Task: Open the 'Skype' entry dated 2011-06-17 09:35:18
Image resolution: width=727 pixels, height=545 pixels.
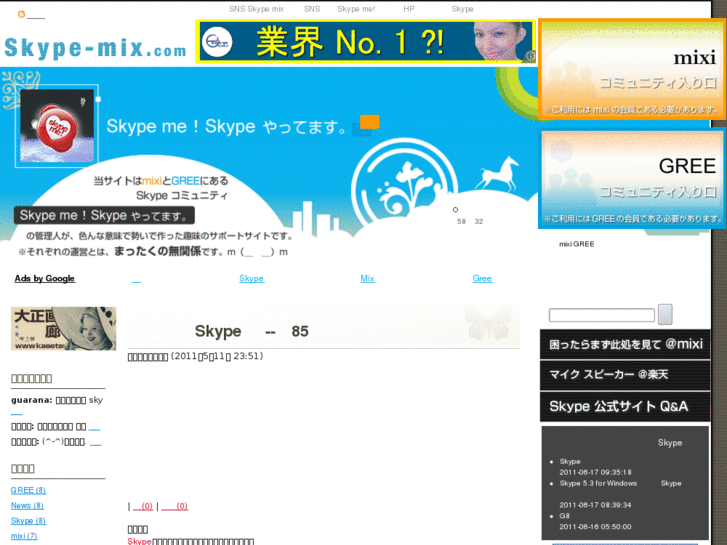Action: pyautogui.click(x=570, y=462)
